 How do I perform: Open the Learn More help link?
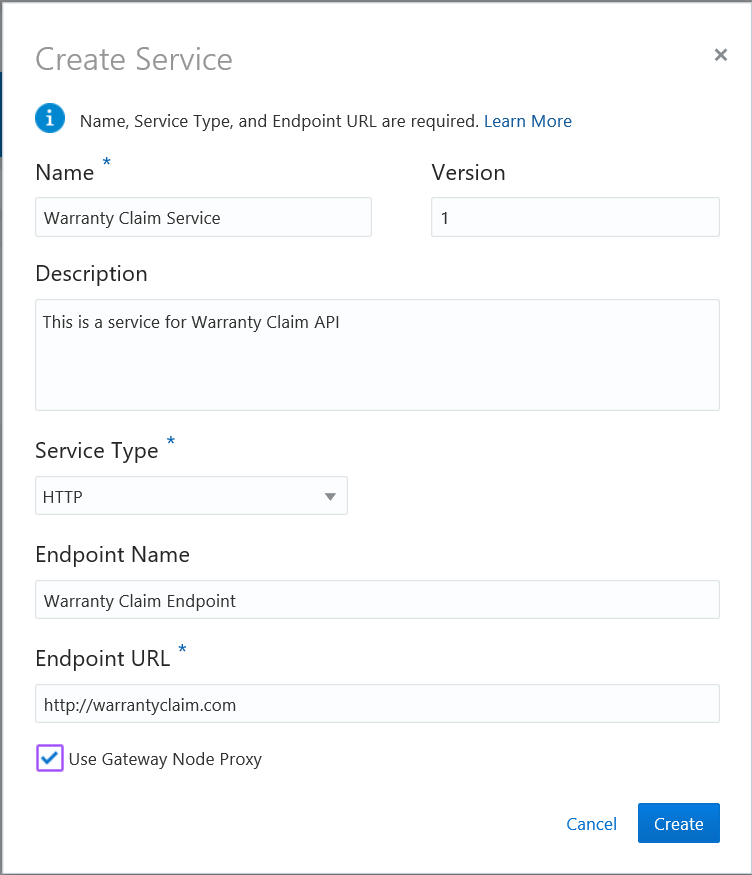click(527, 121)
